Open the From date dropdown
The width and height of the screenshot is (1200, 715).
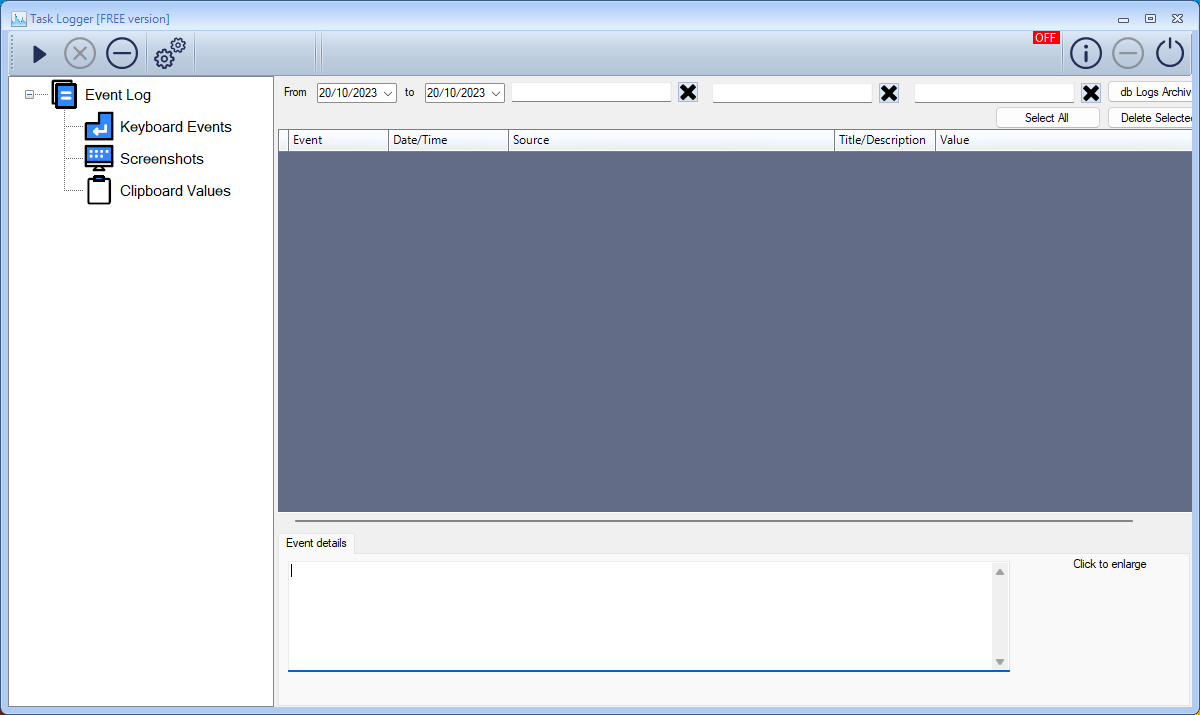[389, 93]
